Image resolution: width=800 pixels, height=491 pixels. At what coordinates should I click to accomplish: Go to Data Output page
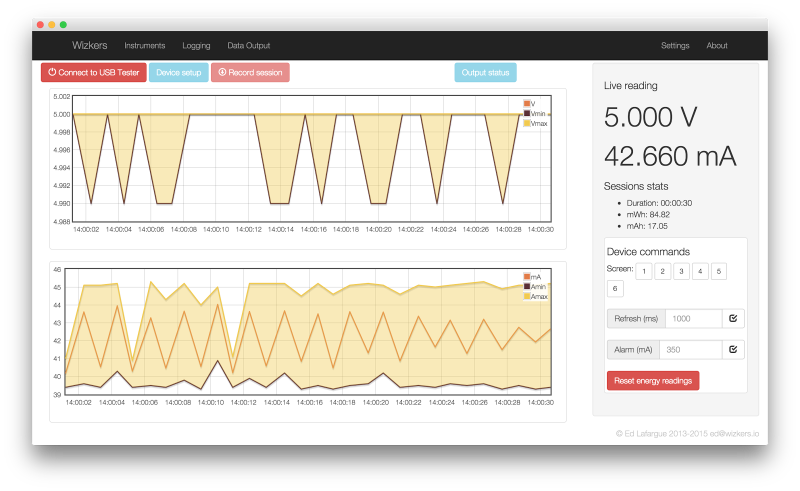[248, 45]
